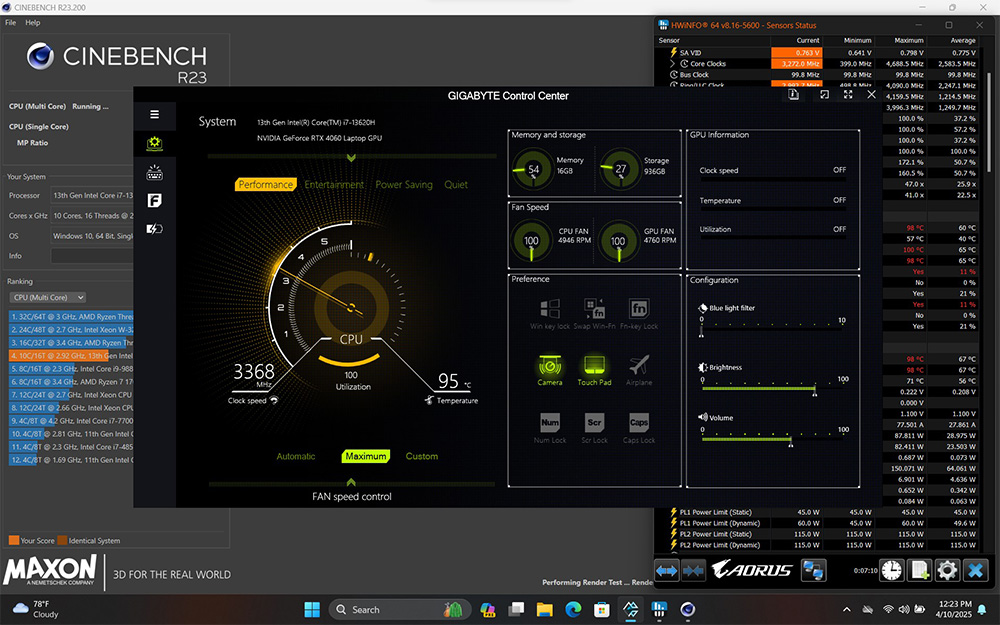This screenshot has height=625, width=1000.
Task: Click the fullscreen expand icon in Control Center
Action: [848, 94]
